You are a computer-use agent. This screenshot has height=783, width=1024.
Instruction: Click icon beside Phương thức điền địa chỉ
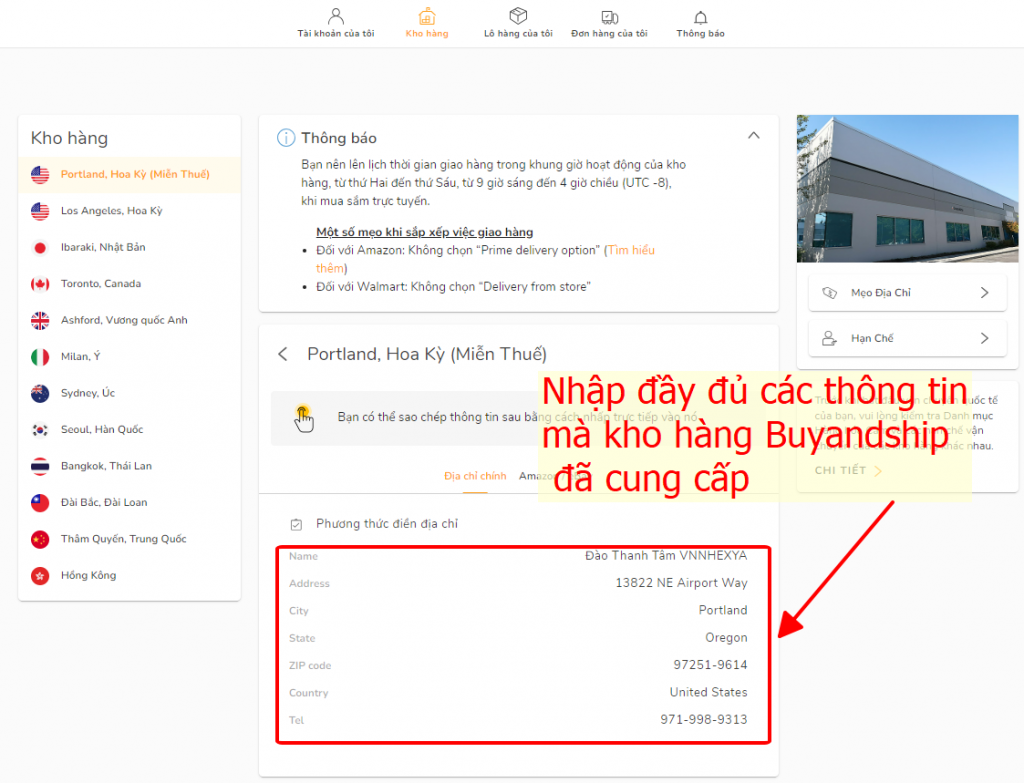pos(296,524)
